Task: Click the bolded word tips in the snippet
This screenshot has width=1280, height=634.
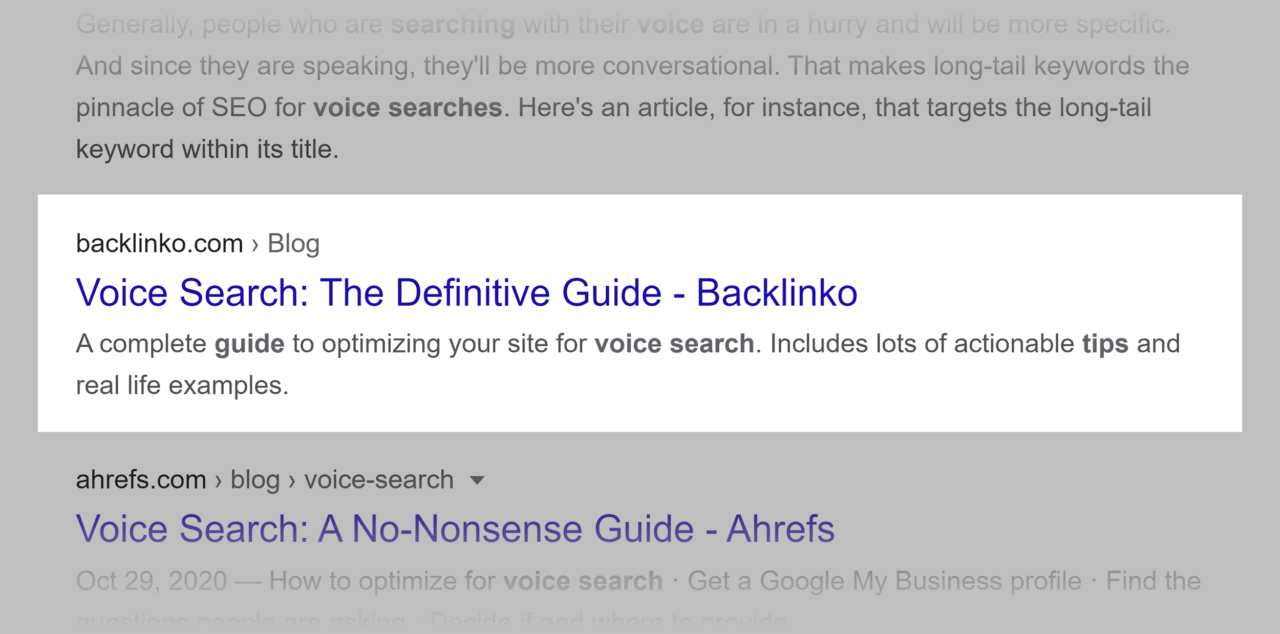Action: pyautogui.click(x=1105, y=343)
